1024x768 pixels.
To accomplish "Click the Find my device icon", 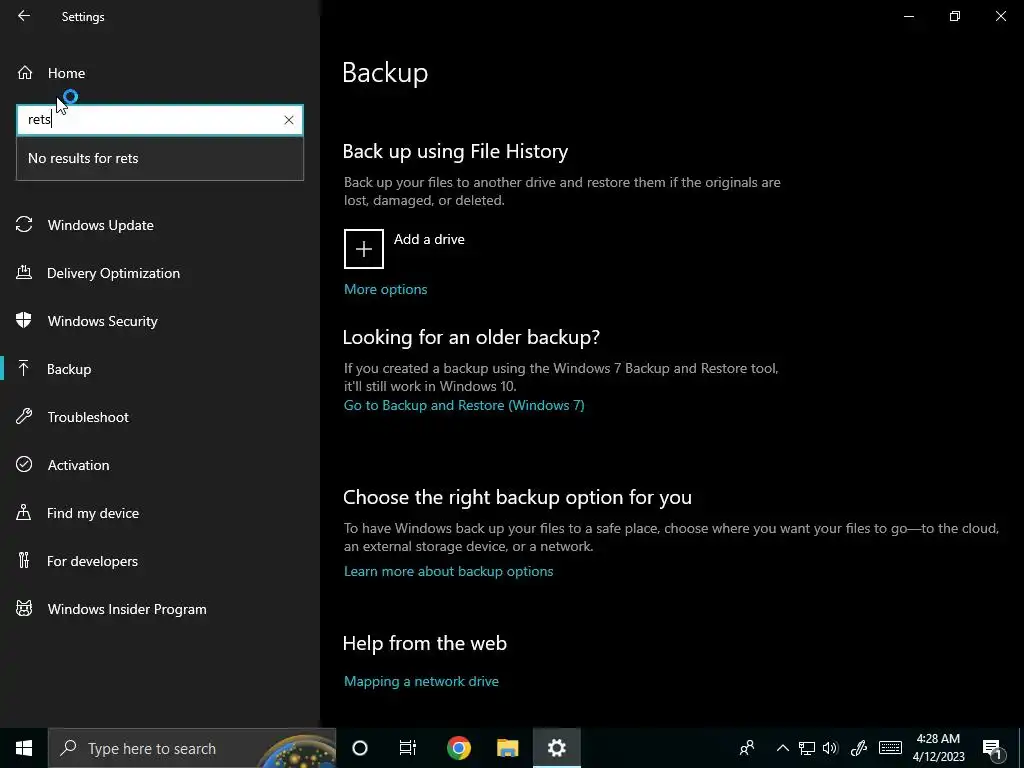I will pos(24,513).
